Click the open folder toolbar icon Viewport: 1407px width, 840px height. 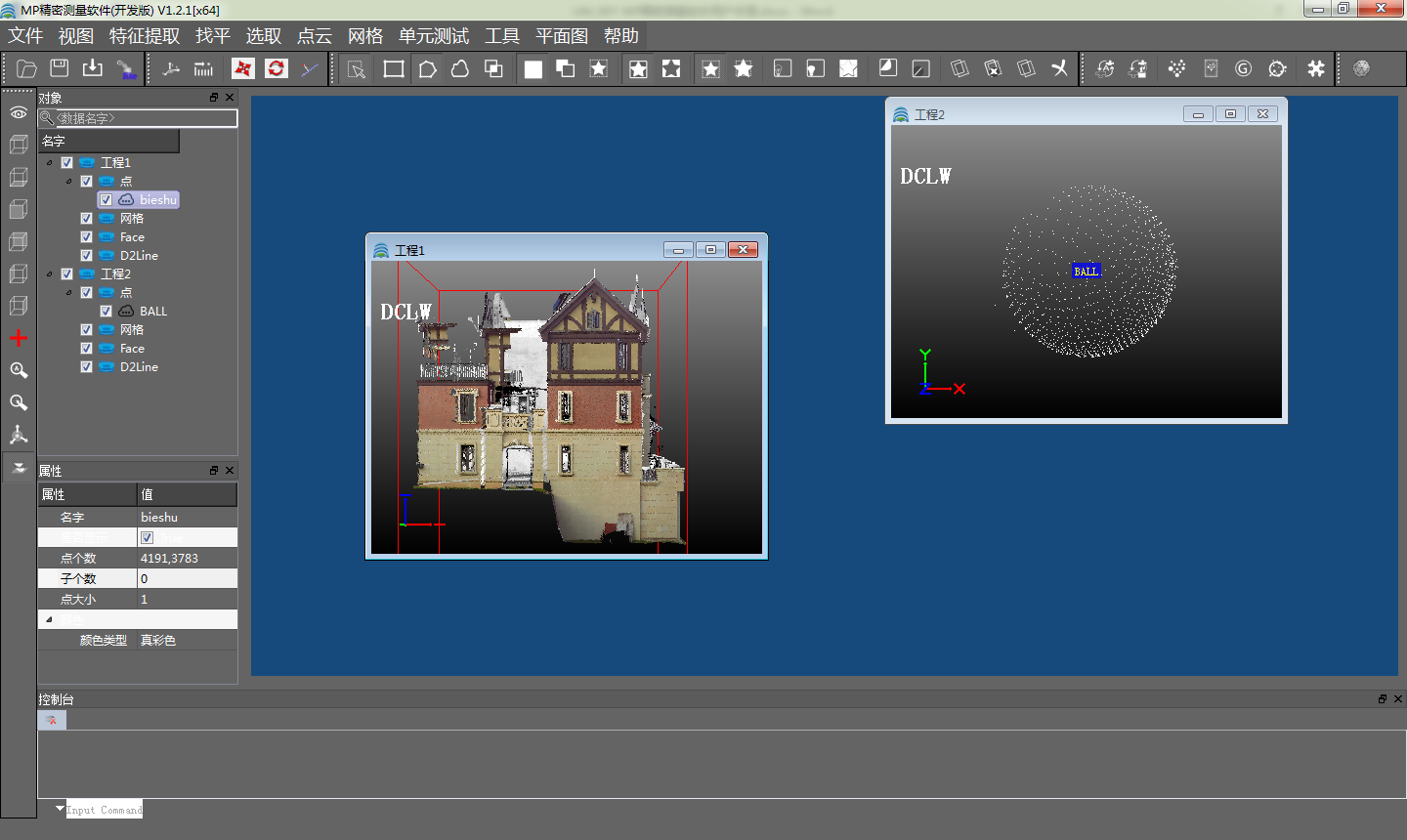point(26,68)
